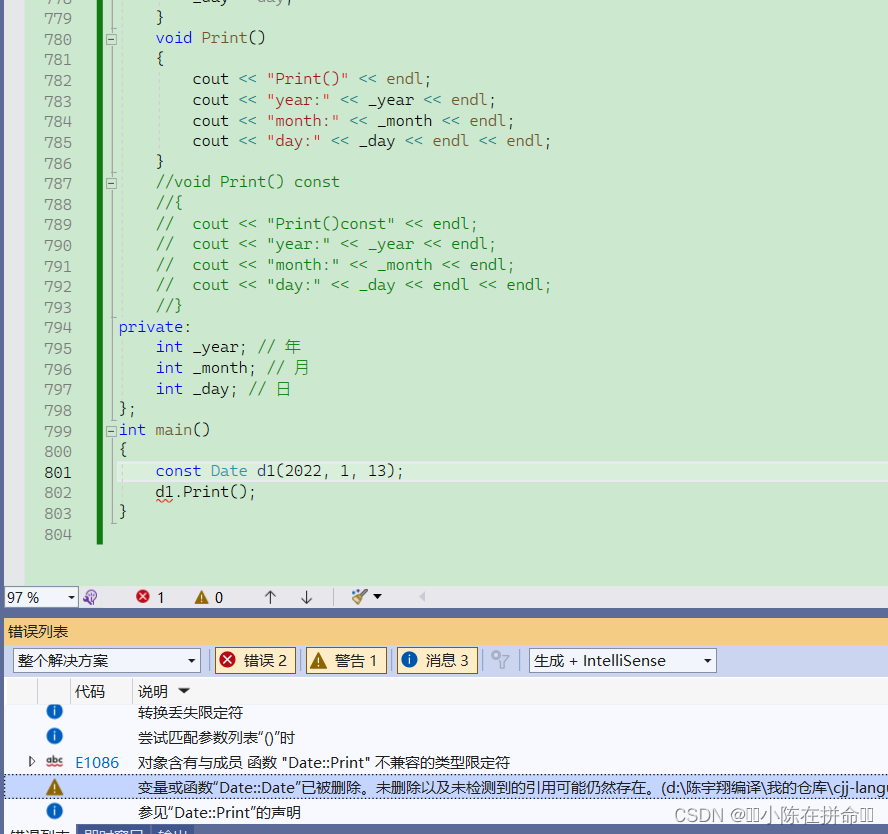
Task: Open the 说明 column filter arrow
Action: (184, 691)
